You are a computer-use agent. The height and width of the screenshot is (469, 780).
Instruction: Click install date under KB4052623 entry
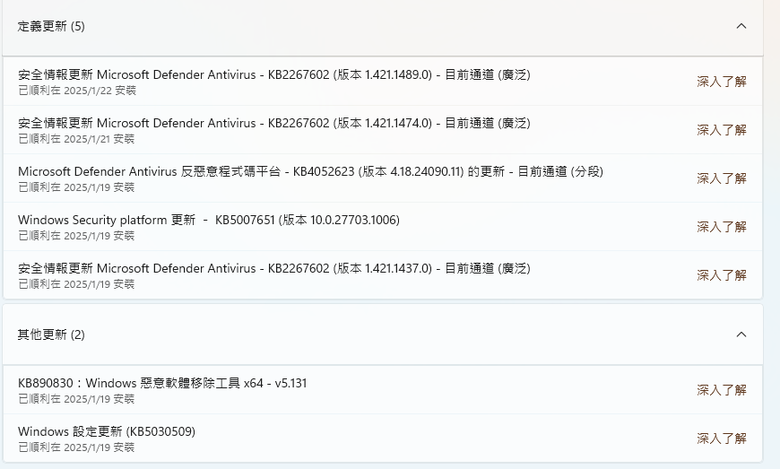click(76, 187)
